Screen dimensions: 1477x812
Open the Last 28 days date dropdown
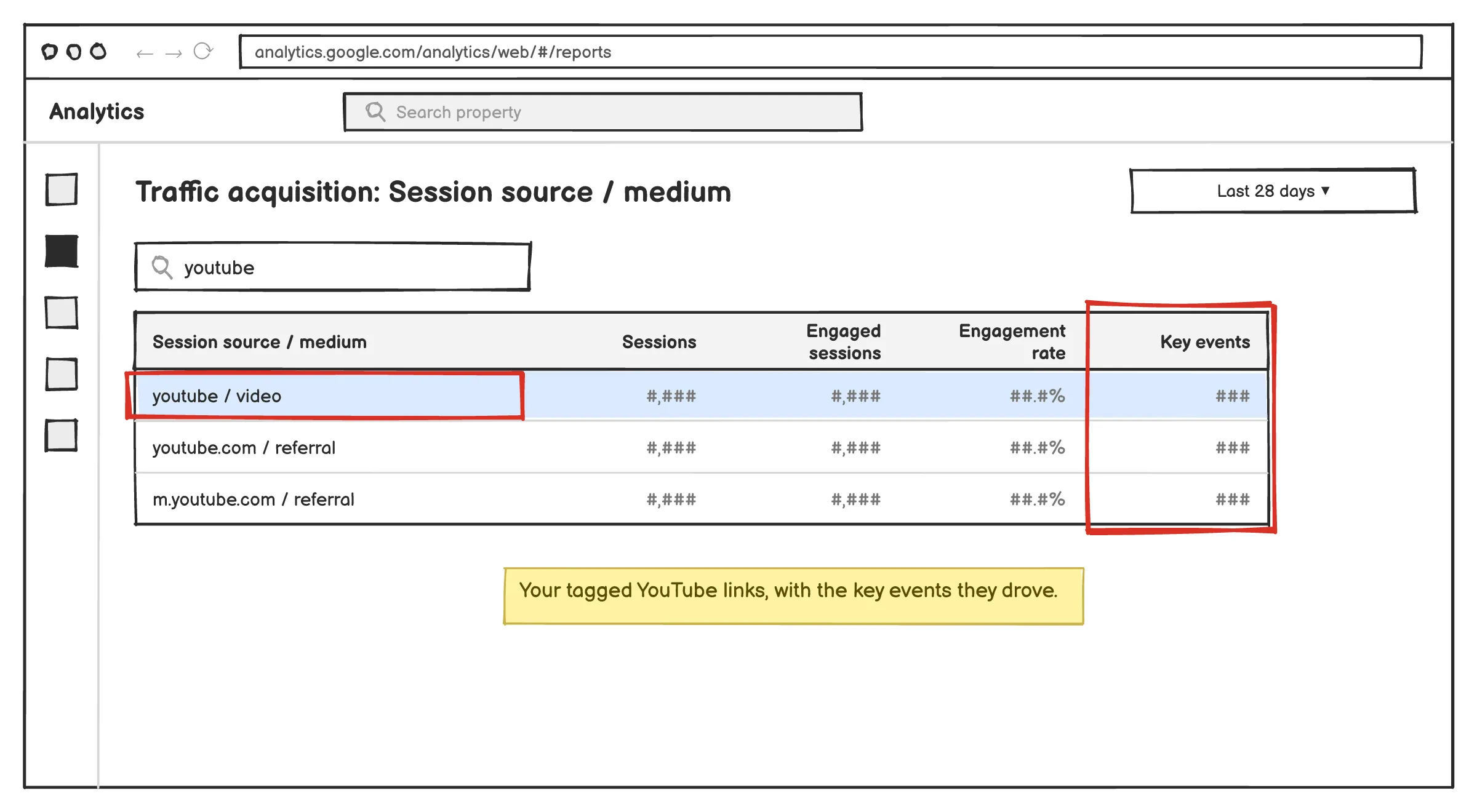coord(1273,191)
